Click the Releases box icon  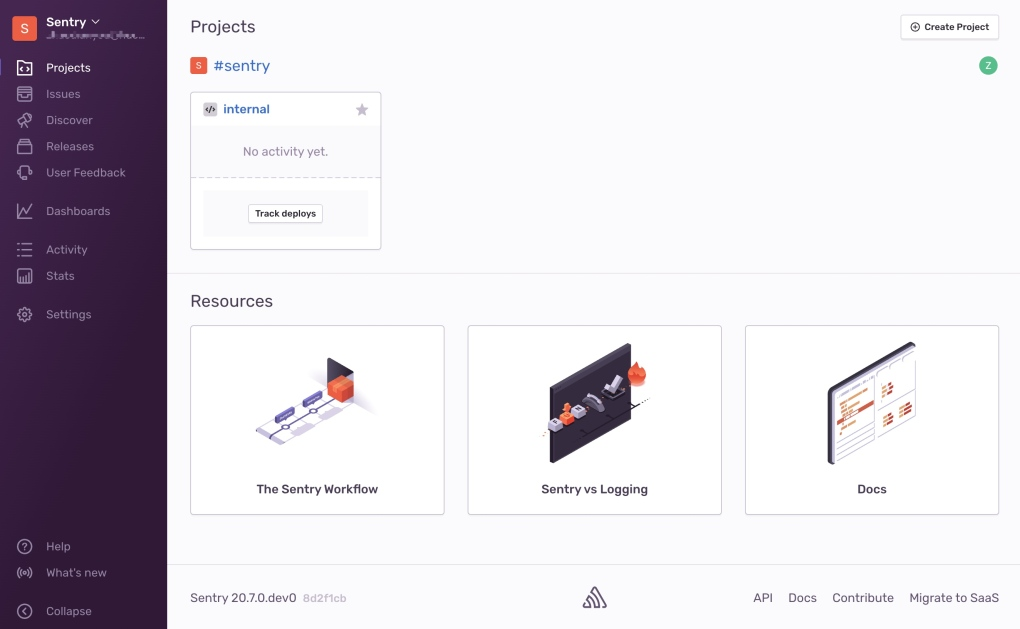(x=25, y=146)
